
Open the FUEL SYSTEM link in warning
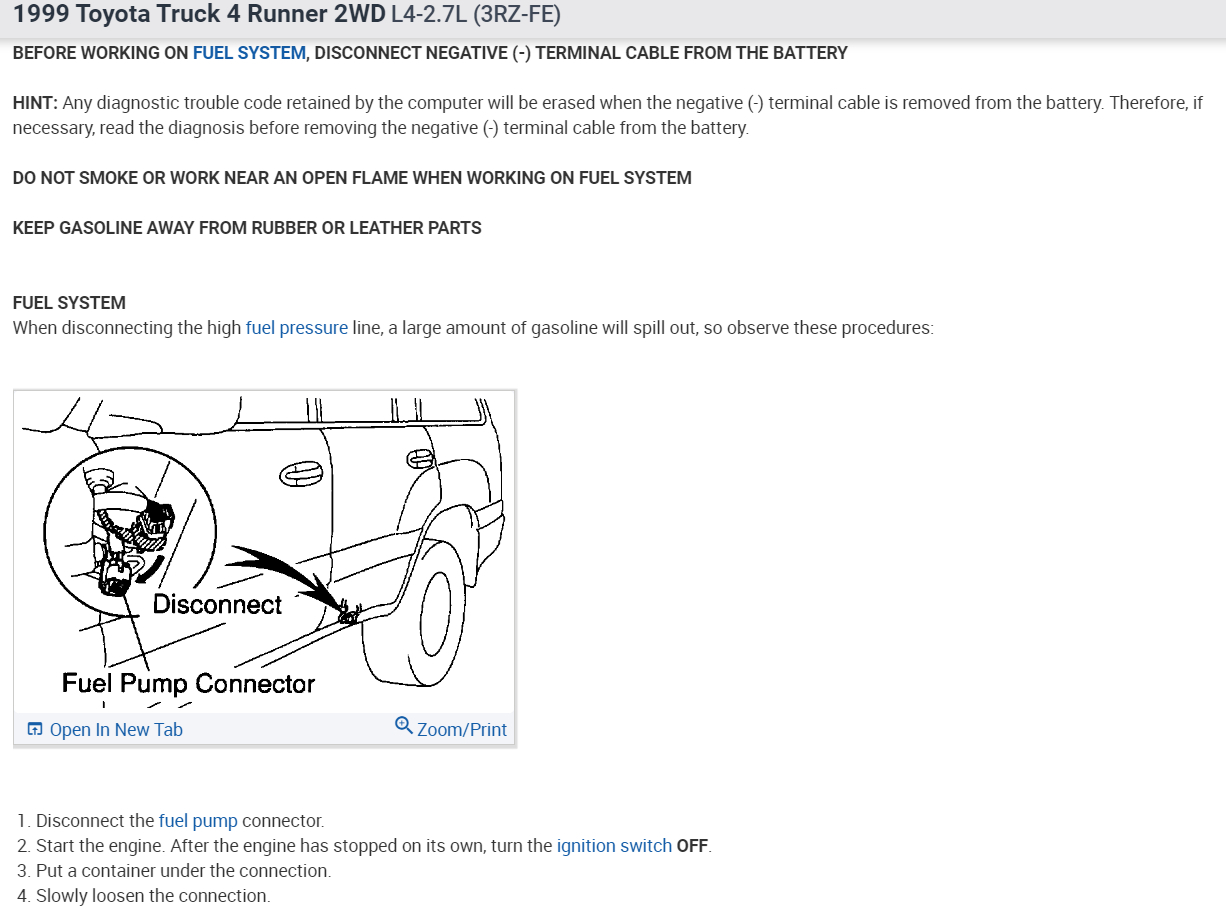tap(249, 53)
